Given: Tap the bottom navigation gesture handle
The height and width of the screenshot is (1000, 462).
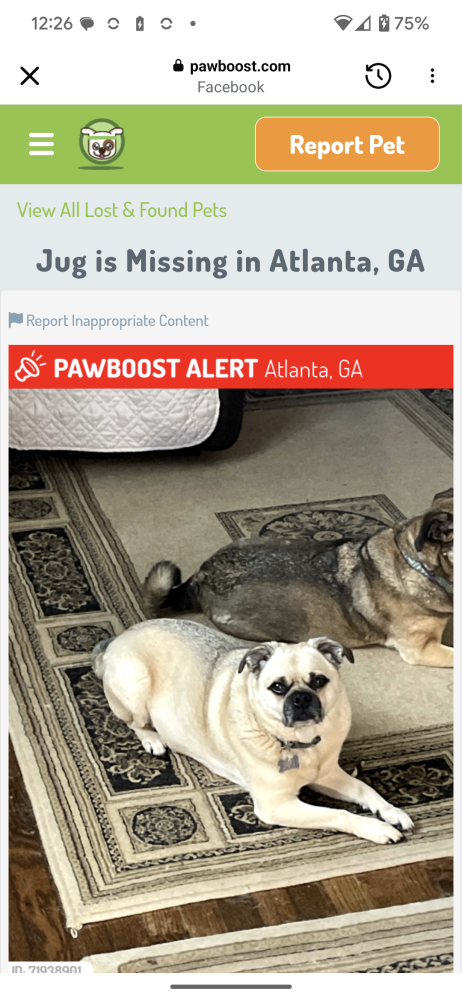Looking at the screenshot, I should (x=231, y=987).
